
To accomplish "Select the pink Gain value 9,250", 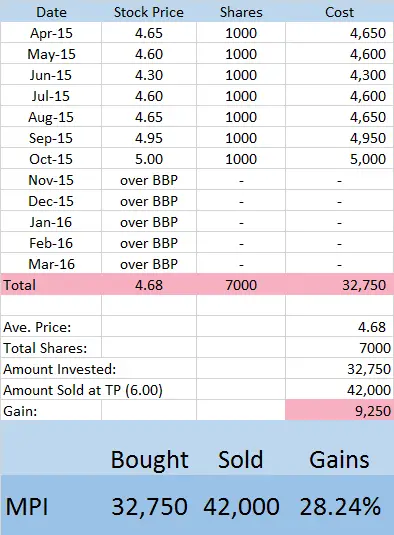I will (339, 411).
